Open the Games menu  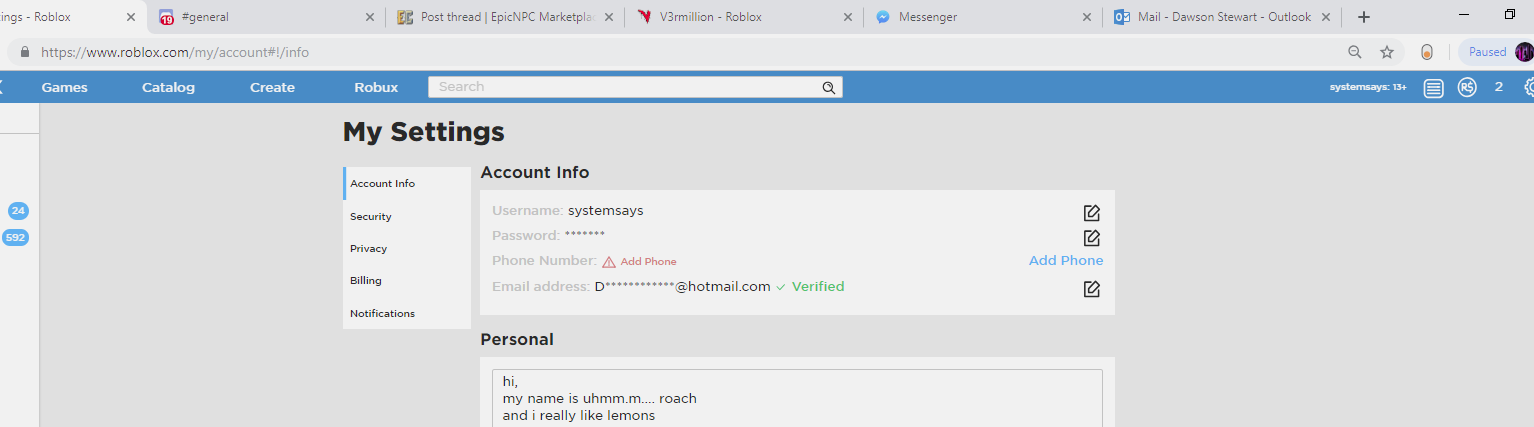click(65, 88)
